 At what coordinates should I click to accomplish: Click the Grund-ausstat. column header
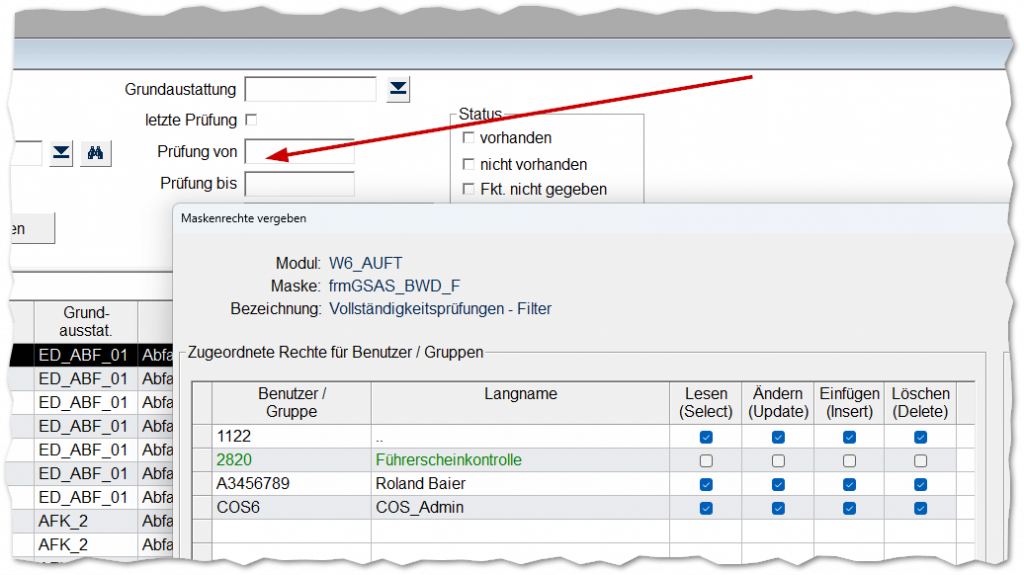(86, 320)
